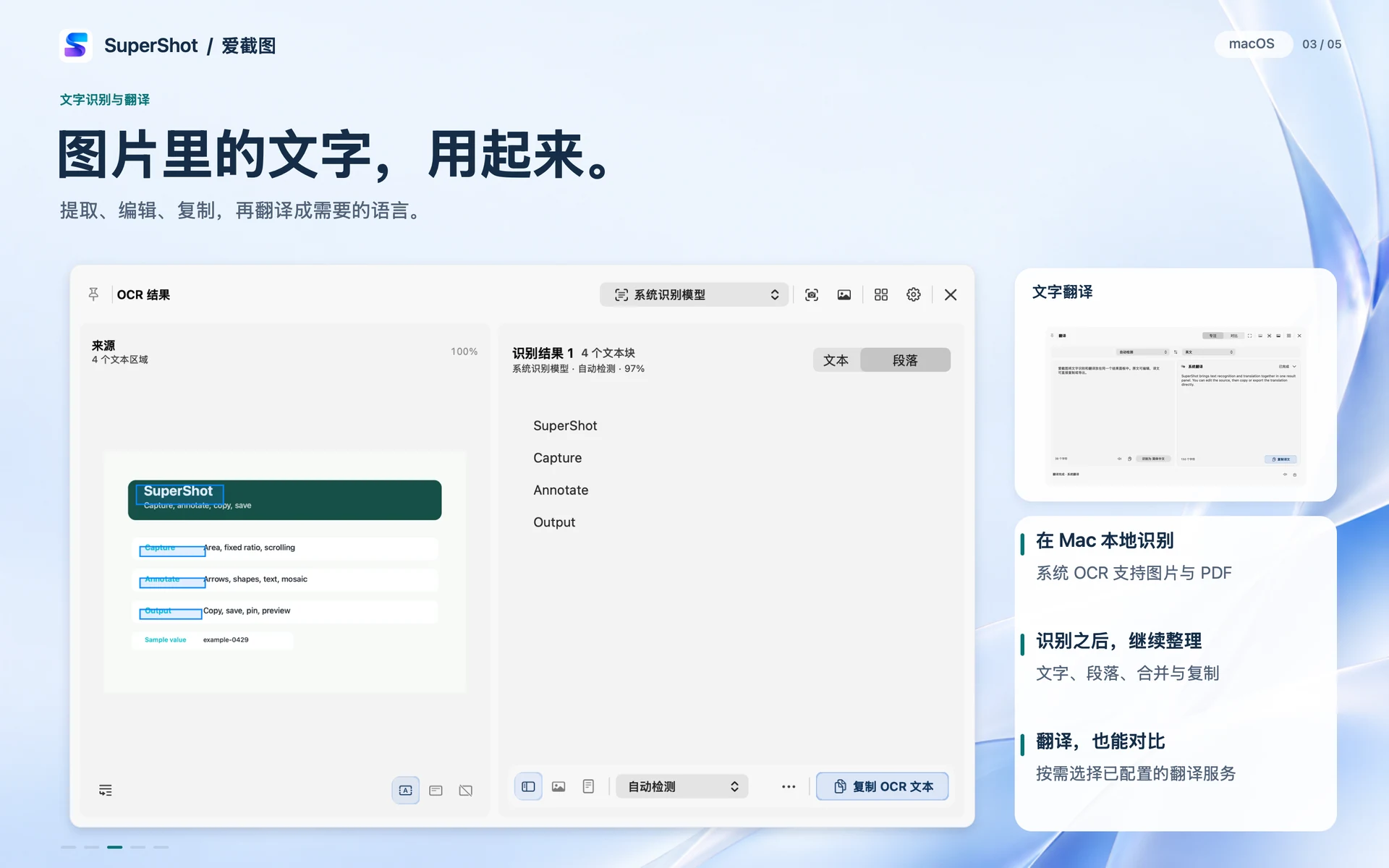Click the 03 / 05 page counter

point(1322,44)
